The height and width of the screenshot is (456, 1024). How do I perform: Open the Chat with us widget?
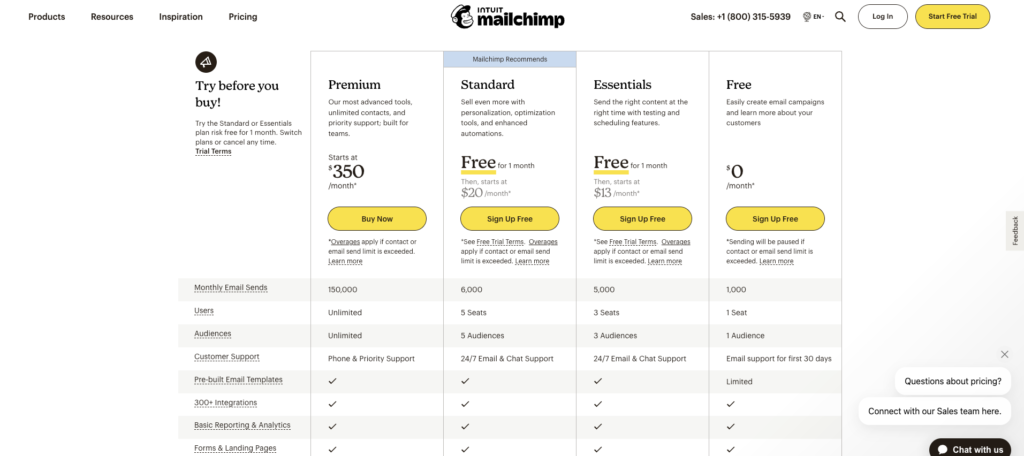coord(969,449)
